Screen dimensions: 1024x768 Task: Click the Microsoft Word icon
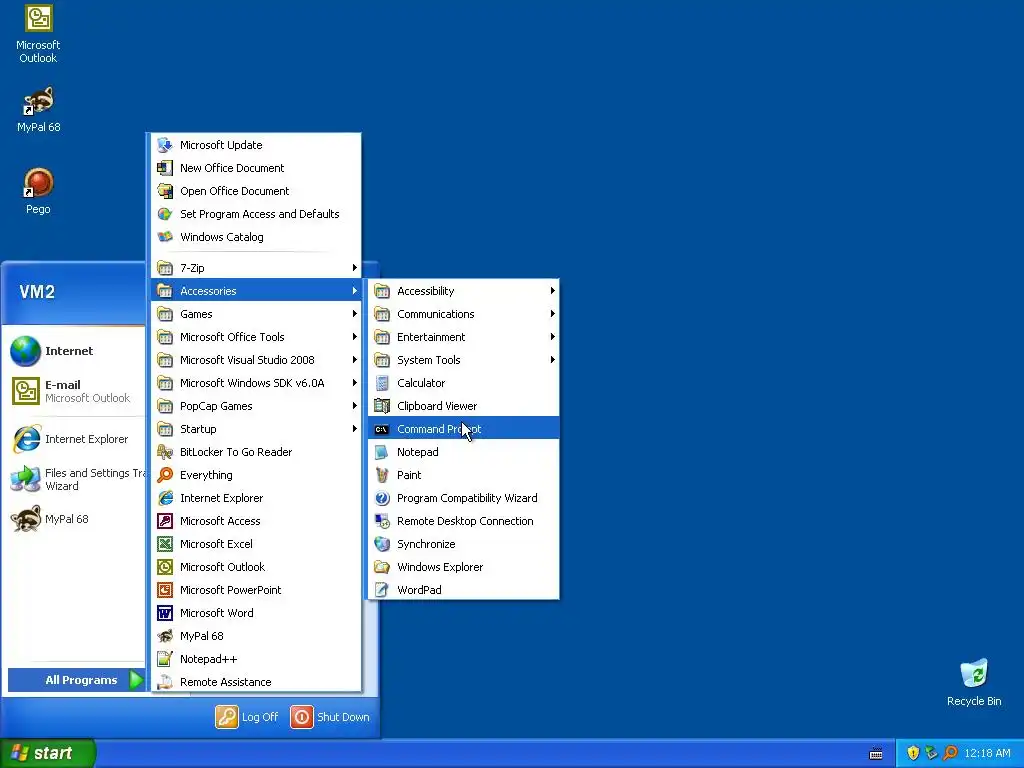[165, 613]
